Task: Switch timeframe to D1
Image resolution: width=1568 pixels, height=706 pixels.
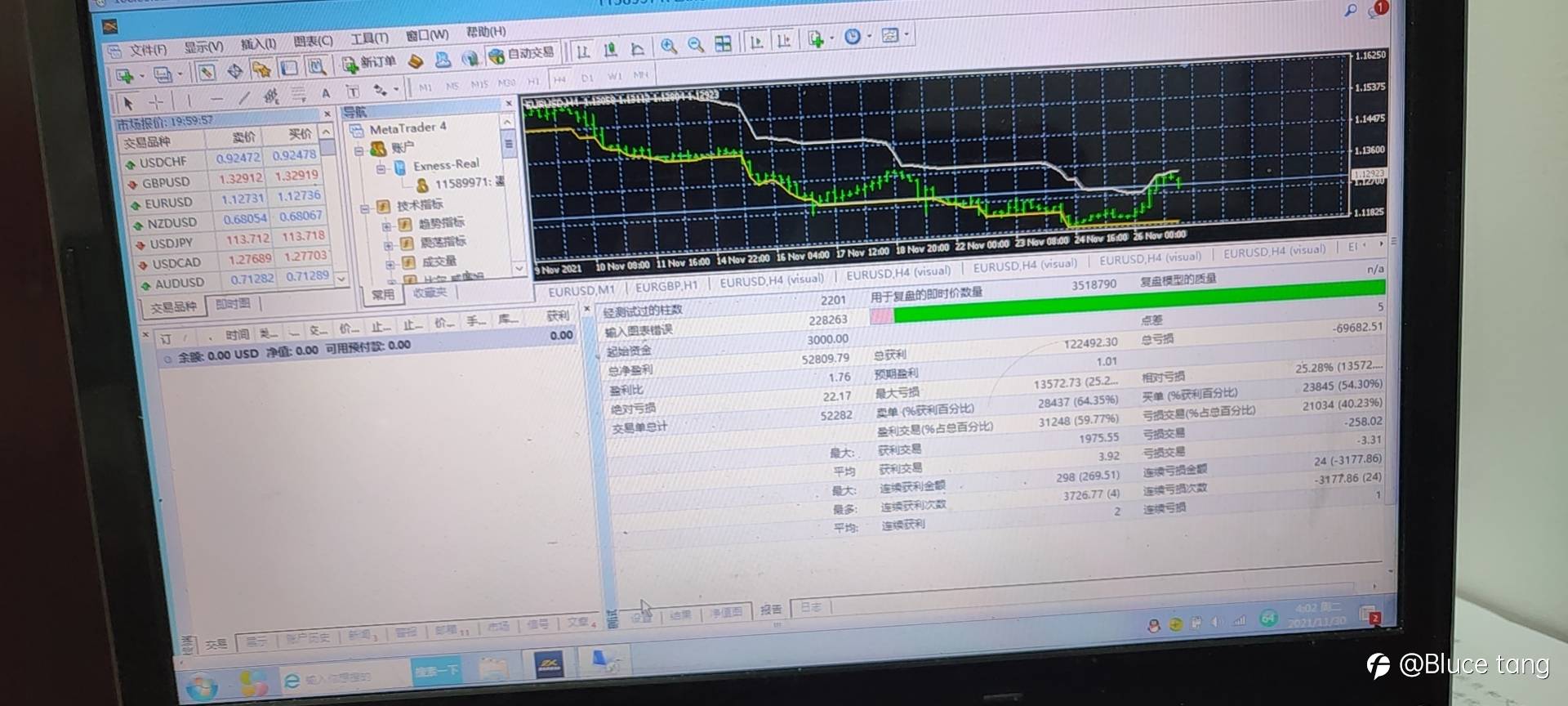Action: [587, 78]
